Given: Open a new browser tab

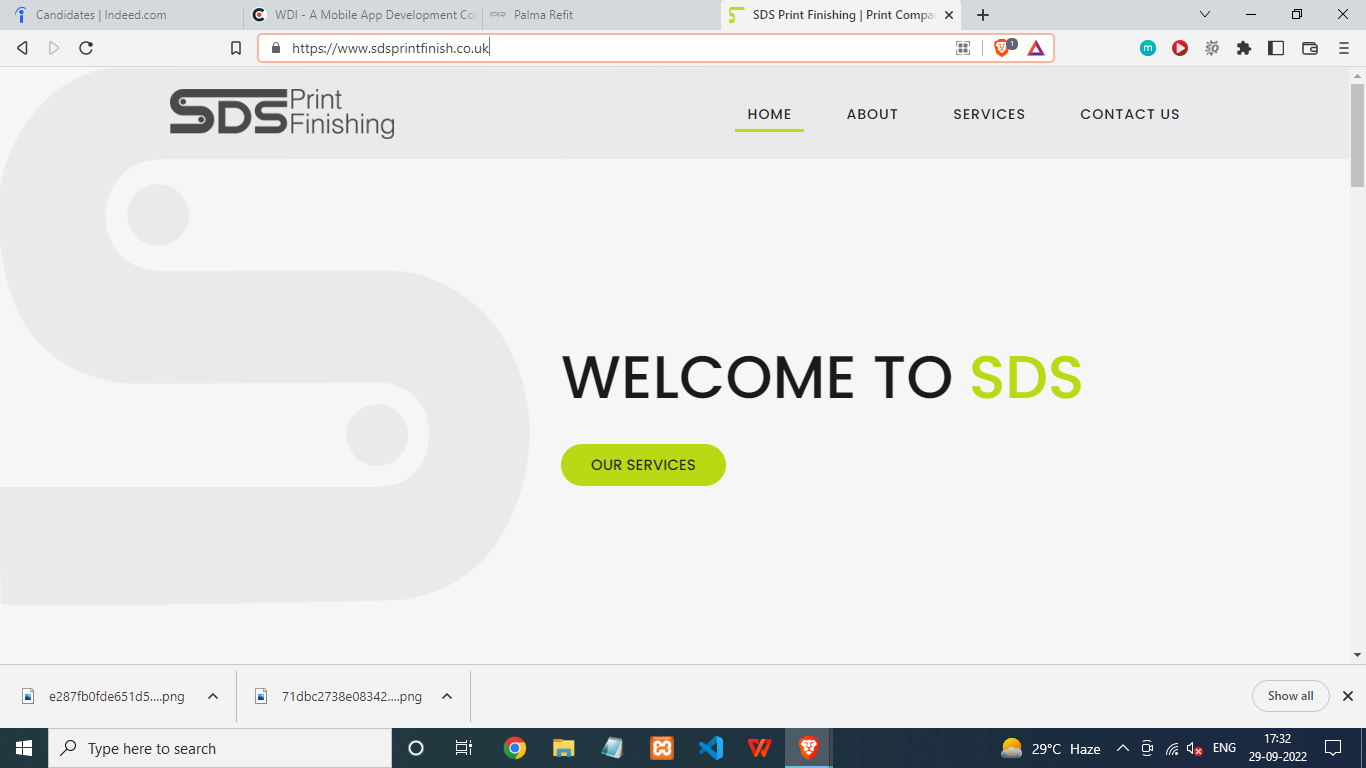Looking at the screenshot, I should (983, 15).
